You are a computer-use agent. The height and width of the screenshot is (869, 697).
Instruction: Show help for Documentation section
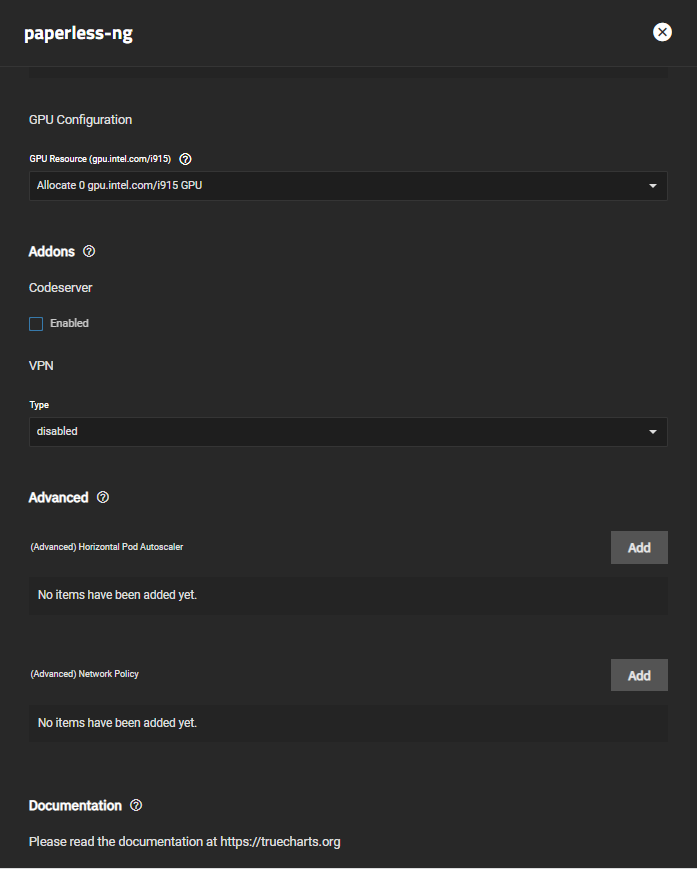pyautogui.click(x=136, y=805)
